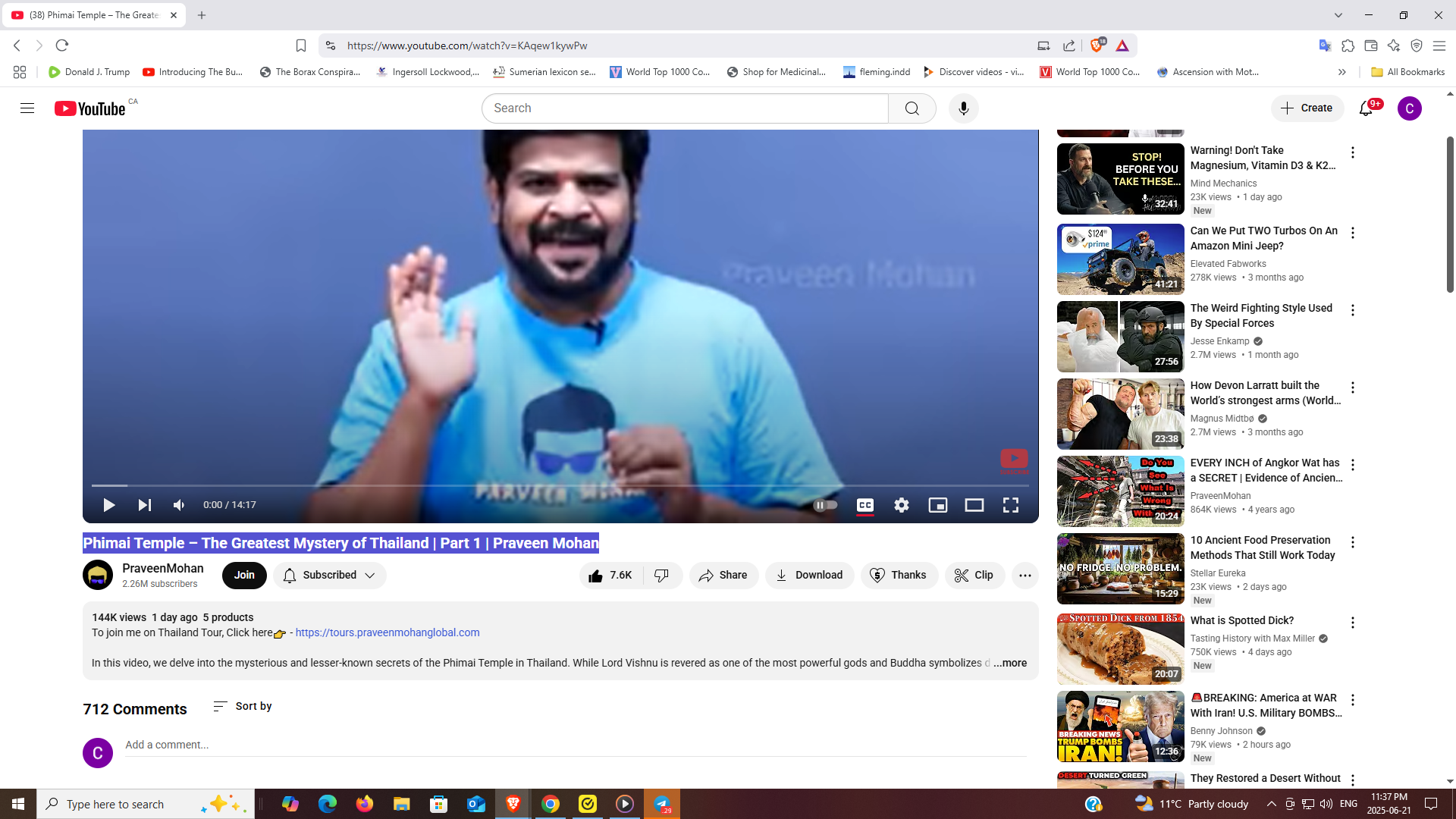The height and width of the screenshot is (819, 1456).
Task: Toggle closed captions CC button
Action: (864, 505)
